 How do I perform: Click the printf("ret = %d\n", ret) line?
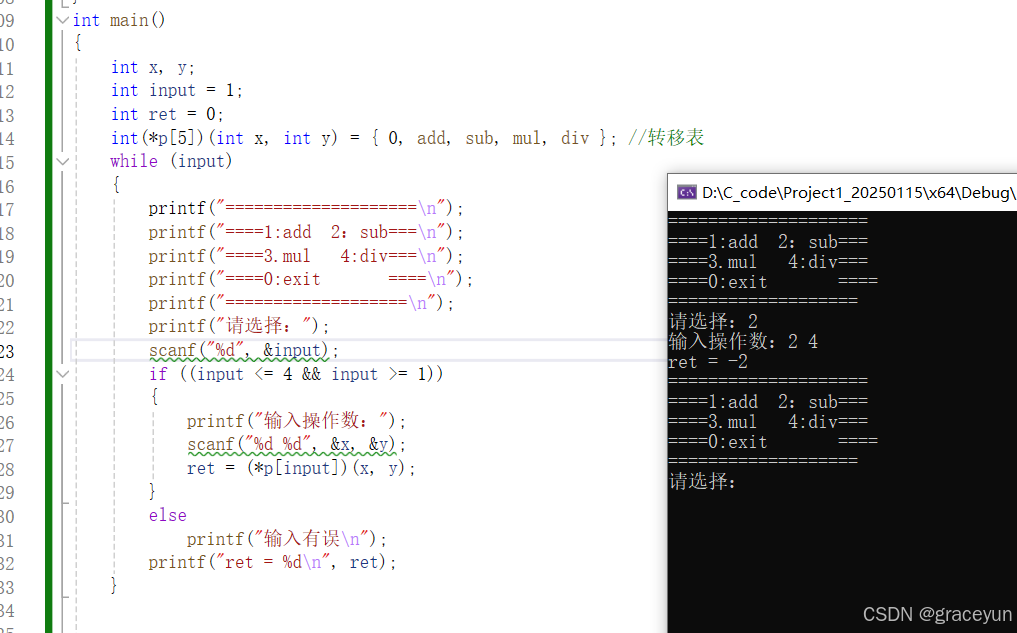pos(272,562)
